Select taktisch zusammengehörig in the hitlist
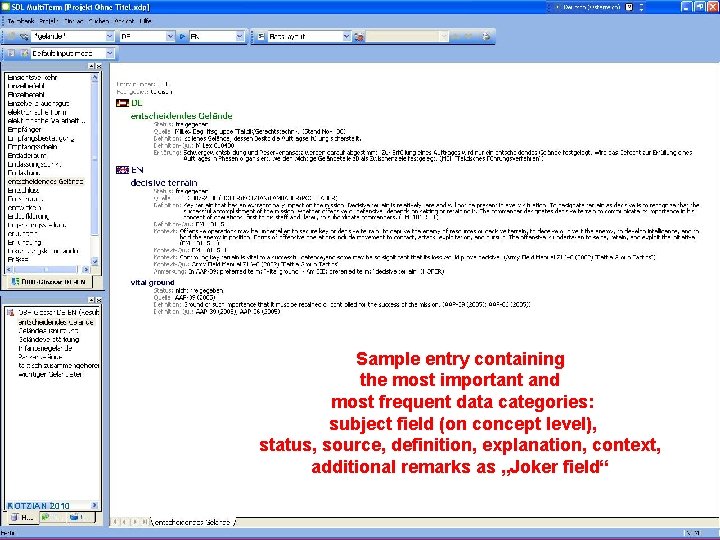 tap(59, 366)
